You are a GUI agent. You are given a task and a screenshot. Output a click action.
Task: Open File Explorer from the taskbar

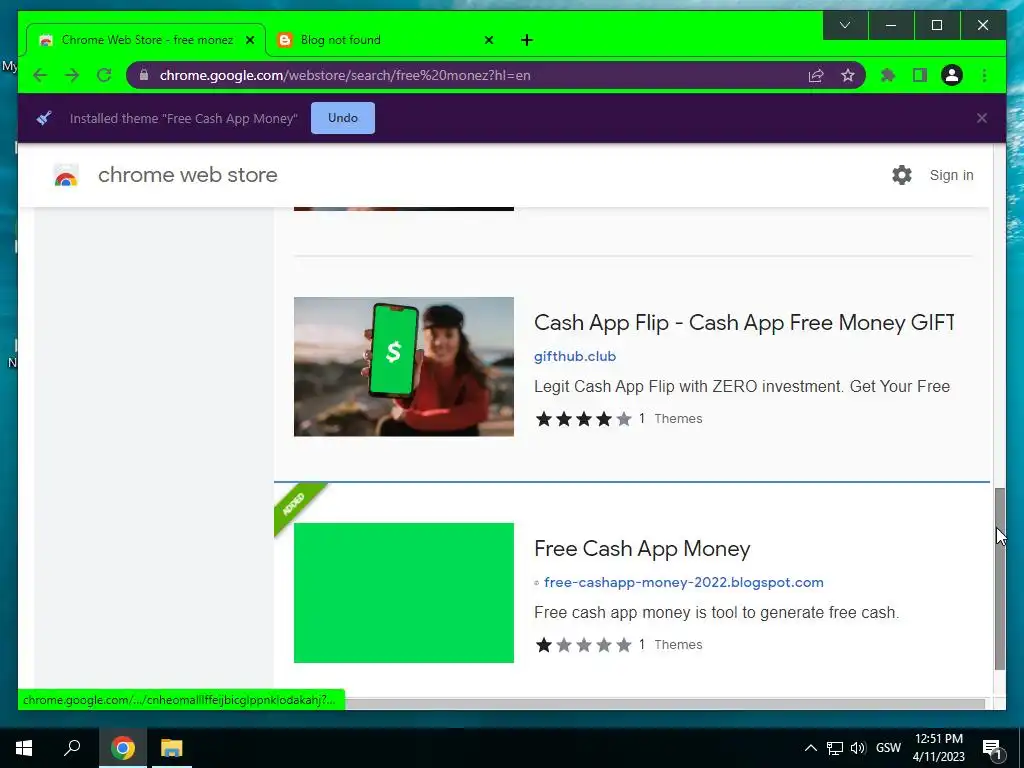coord(172,748)
